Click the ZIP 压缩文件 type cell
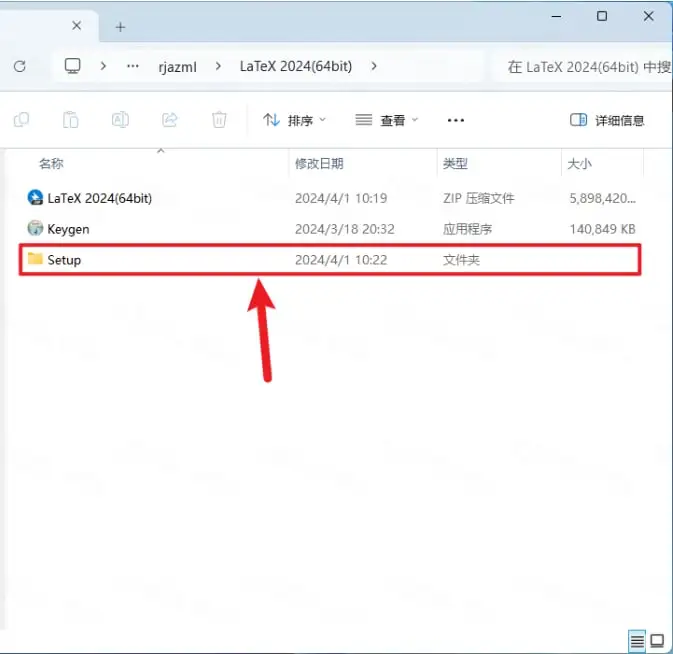The height and width of the screenshot is (654, 673). 479,198
